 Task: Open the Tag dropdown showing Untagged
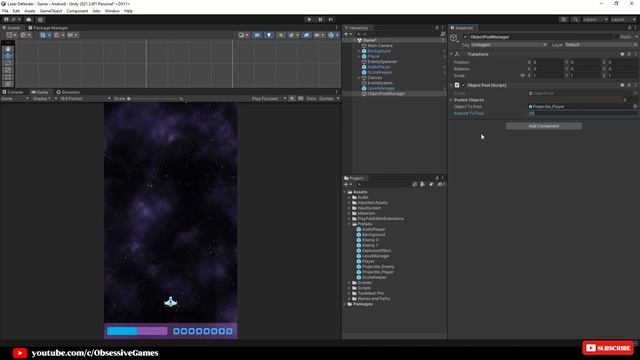(509, 44)
